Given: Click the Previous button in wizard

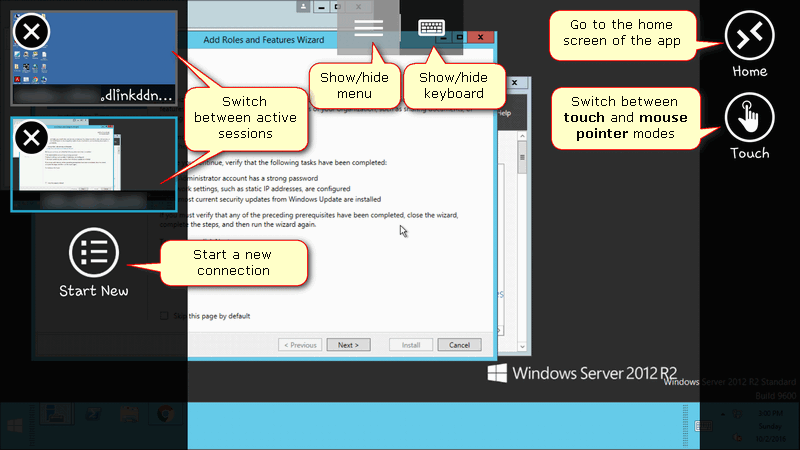Looking at the screenshot, I should (x=300, y=345).
